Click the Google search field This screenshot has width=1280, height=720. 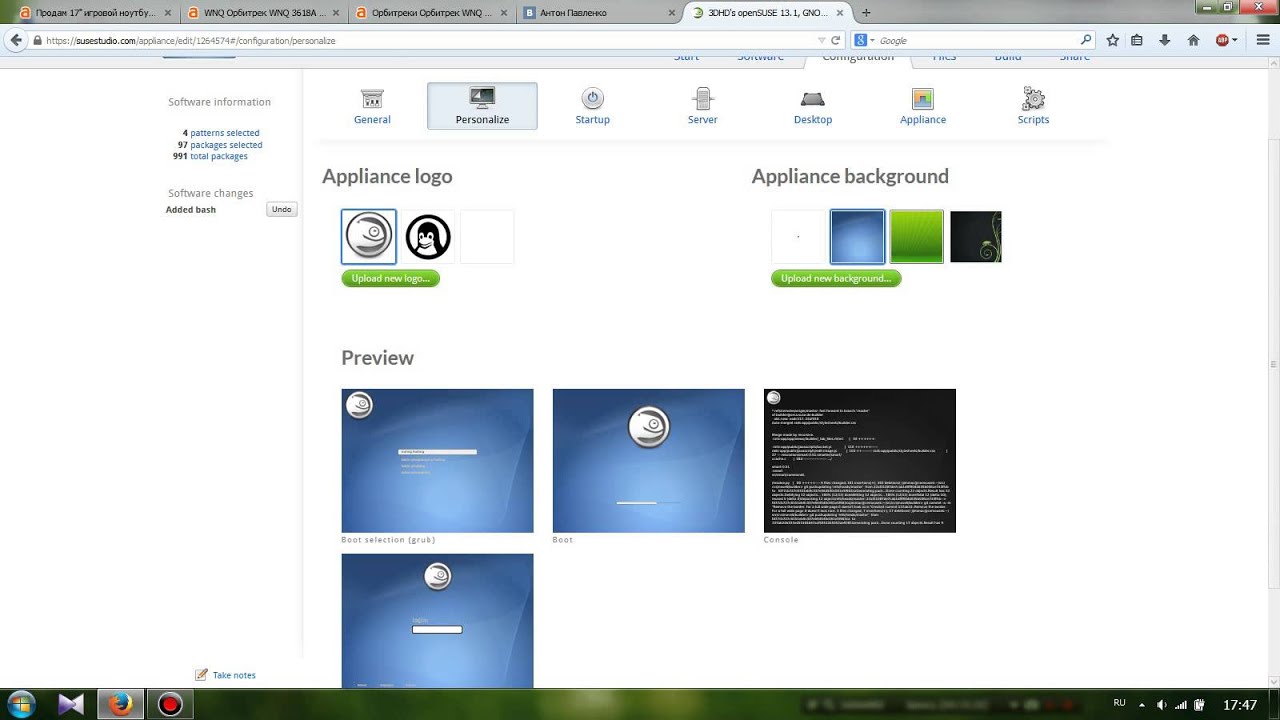tap(977, 41)
